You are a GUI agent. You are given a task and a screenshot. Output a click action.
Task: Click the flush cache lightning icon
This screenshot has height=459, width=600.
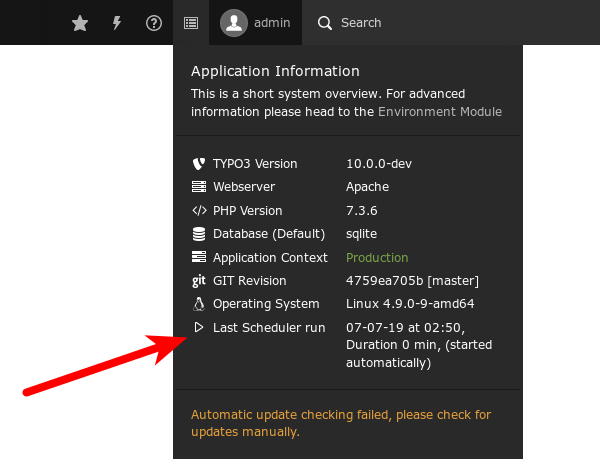click(x=117, y=23)
